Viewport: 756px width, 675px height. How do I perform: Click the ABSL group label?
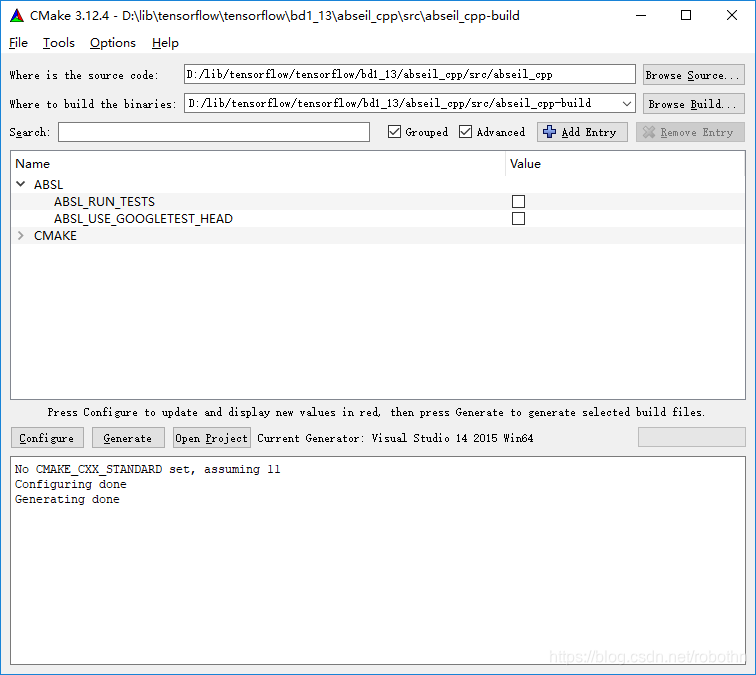click(48, 185)
